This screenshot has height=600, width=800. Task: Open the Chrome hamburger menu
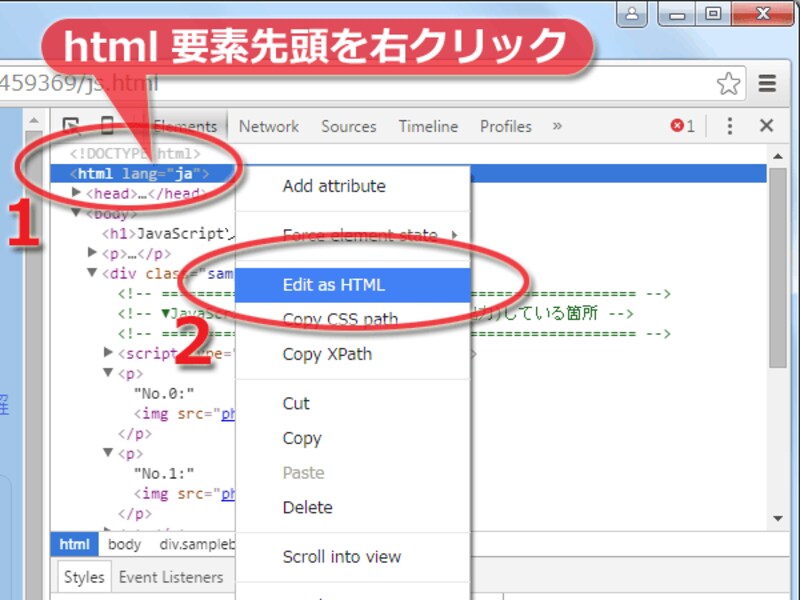767,84
